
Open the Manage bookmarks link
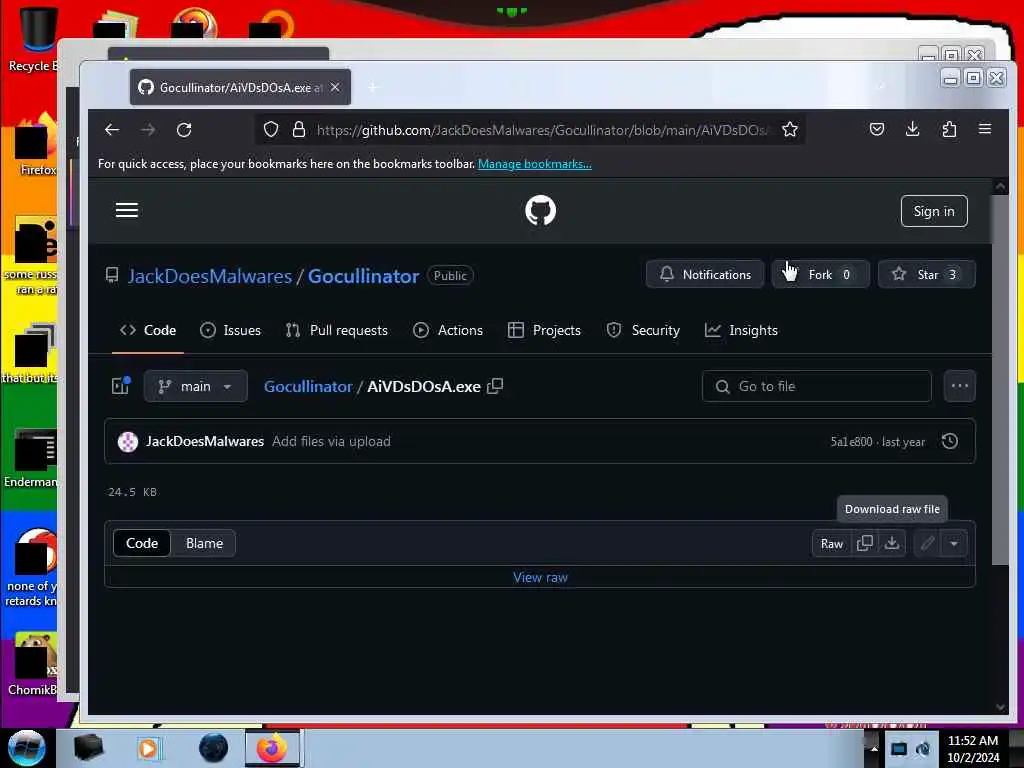(x=535, y=164)
